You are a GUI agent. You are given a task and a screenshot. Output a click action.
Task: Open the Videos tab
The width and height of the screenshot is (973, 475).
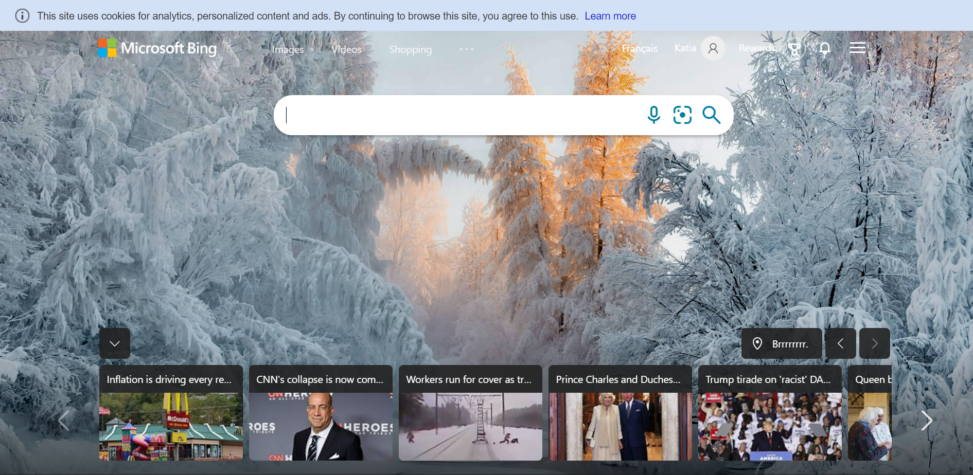tap(346, 49)
